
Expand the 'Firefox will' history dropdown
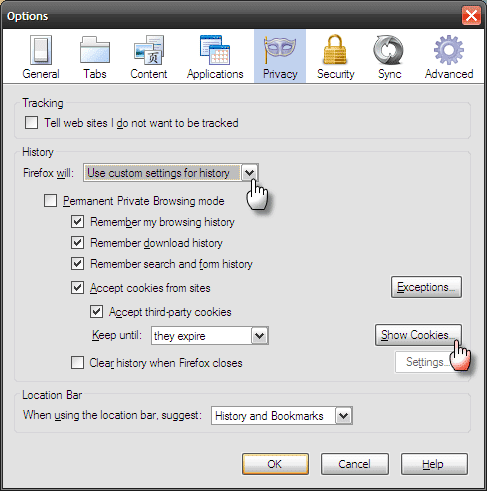[x=171, y=173]
